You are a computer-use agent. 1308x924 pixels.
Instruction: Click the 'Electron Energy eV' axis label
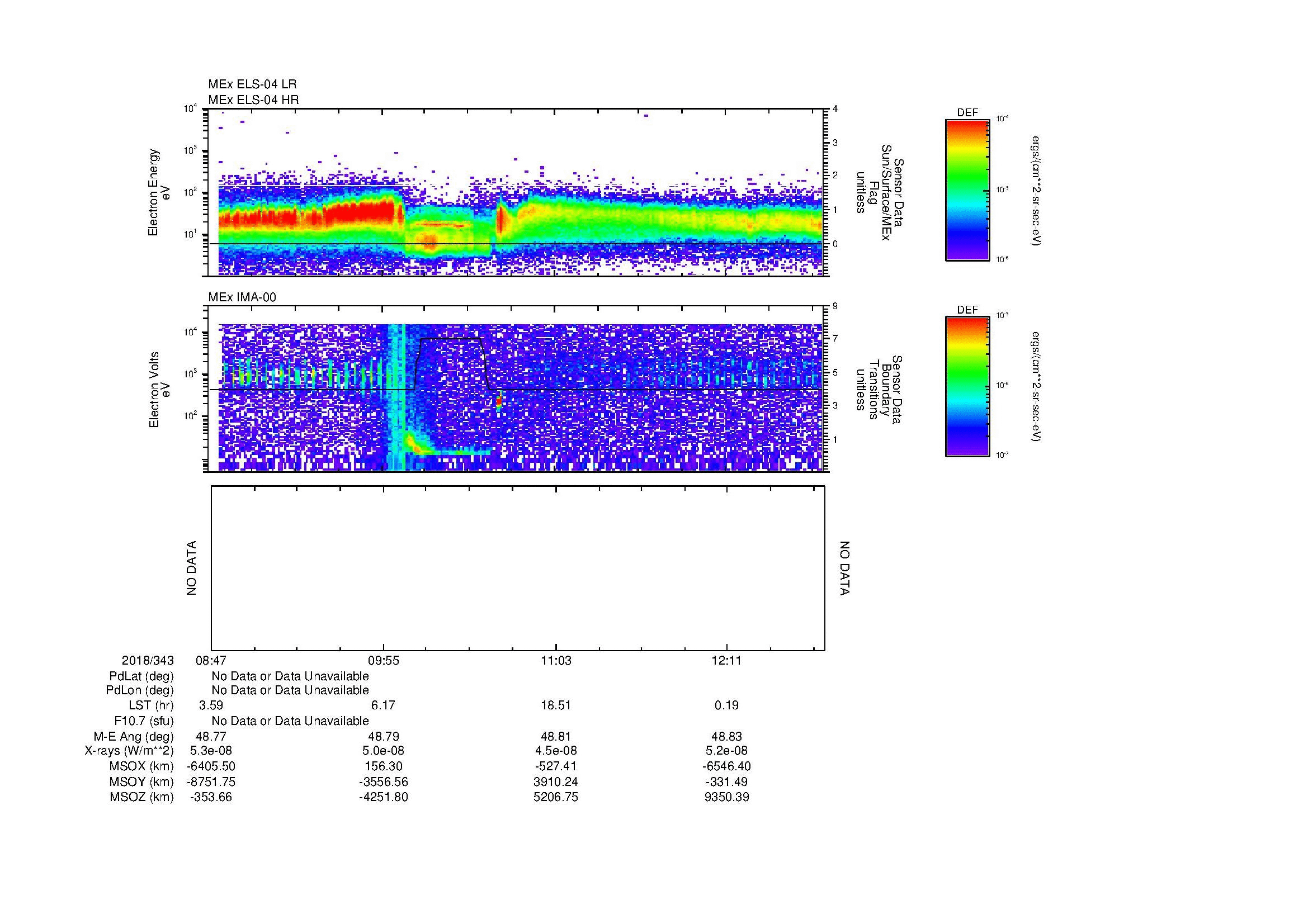click(159, 192)
